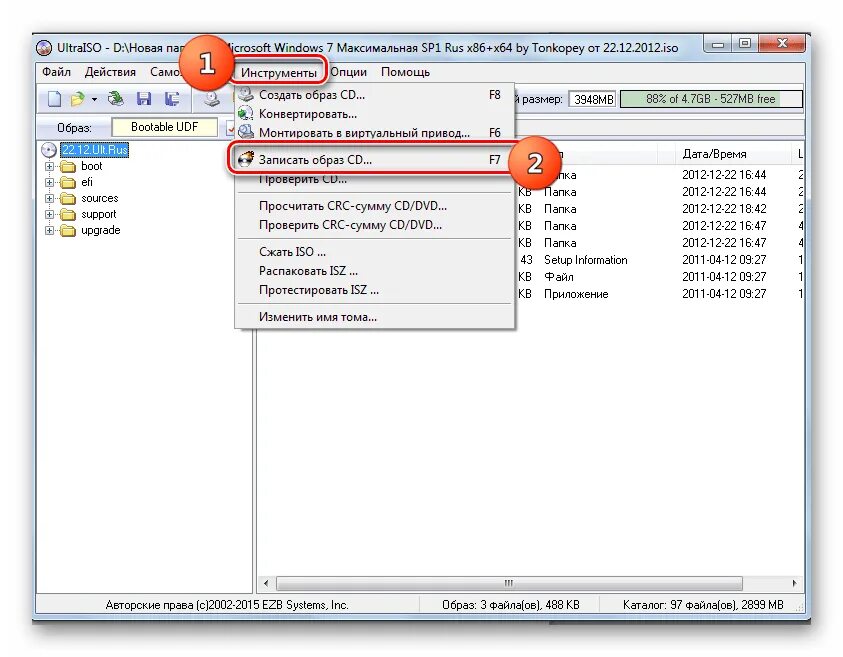Click the date 2012-12-22 18:42
Viewport: 843px width, 657px height.
tap(724, 209)
